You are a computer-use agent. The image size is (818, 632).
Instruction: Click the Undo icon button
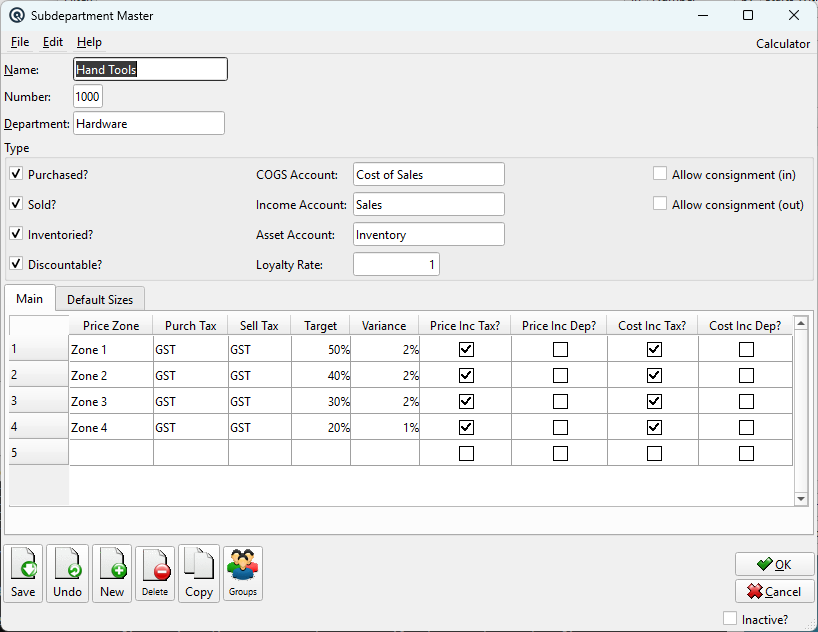(67, 574)
